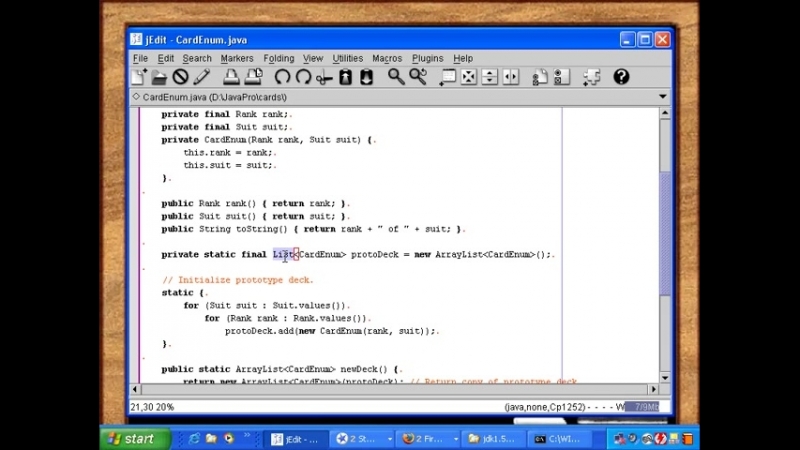
Task: Open the Plugin Manager puzzle icon
Action: (591, 77)
